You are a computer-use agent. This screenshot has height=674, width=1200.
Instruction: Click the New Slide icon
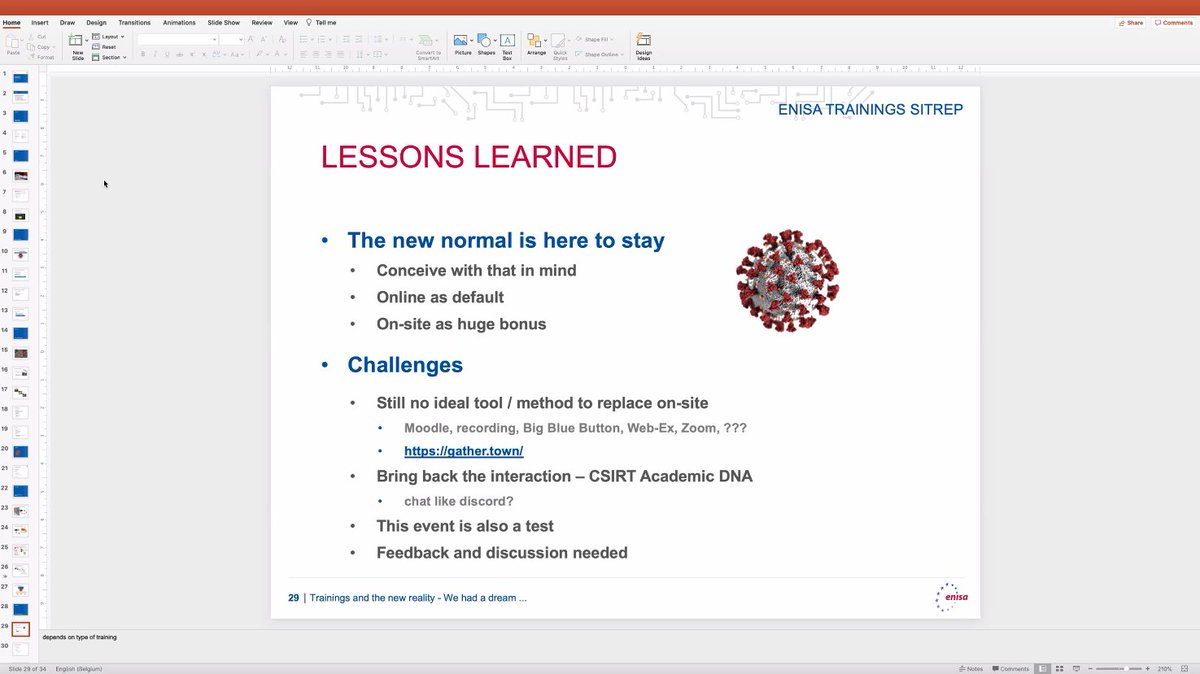77,41
